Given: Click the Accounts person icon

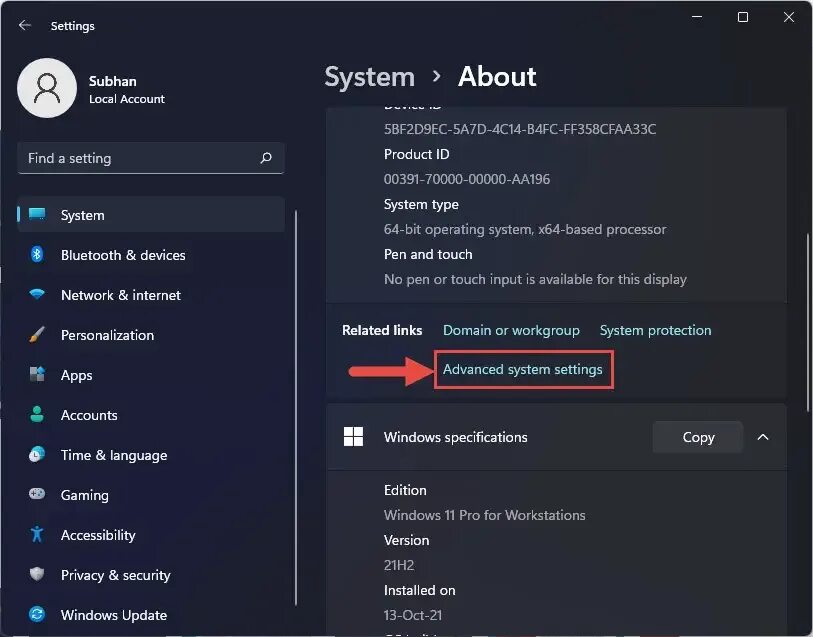Looking at the screenshot, I should [37, 414].
